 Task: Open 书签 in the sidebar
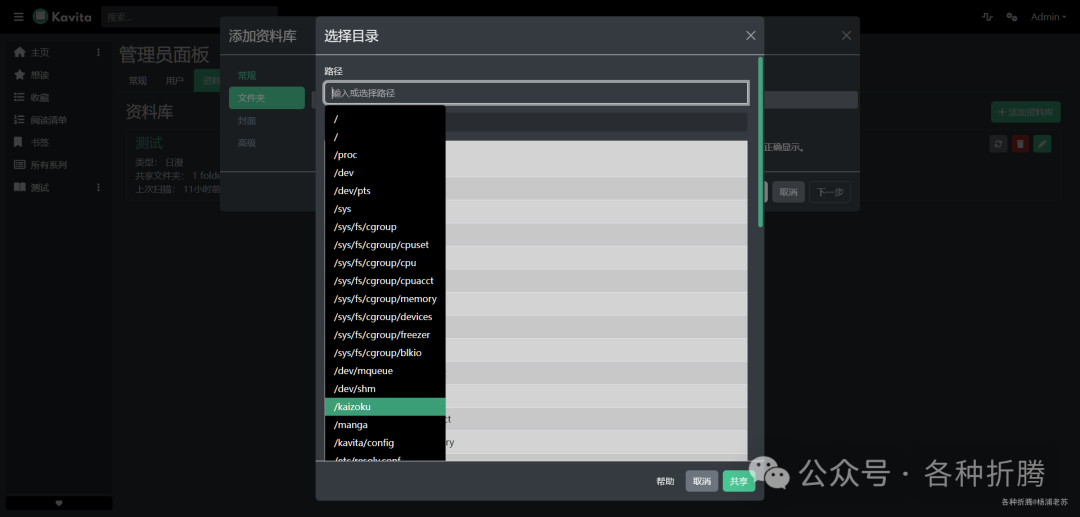(x=40, y=143)
